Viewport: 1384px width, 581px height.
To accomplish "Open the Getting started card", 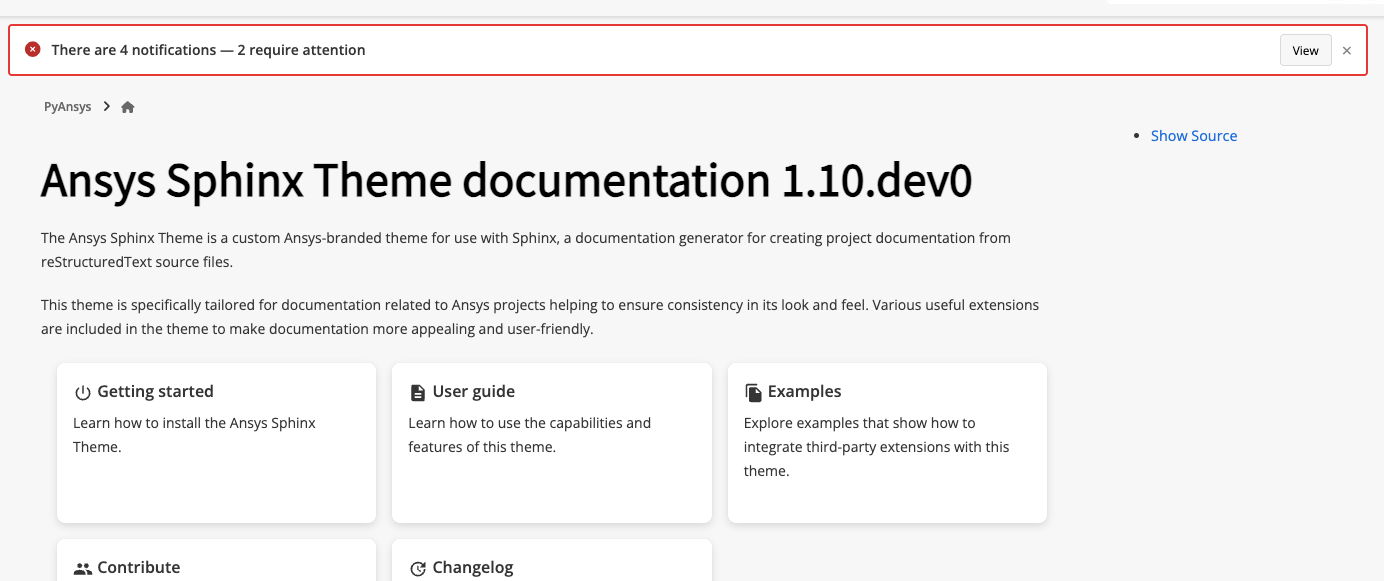I will point(216,442).
